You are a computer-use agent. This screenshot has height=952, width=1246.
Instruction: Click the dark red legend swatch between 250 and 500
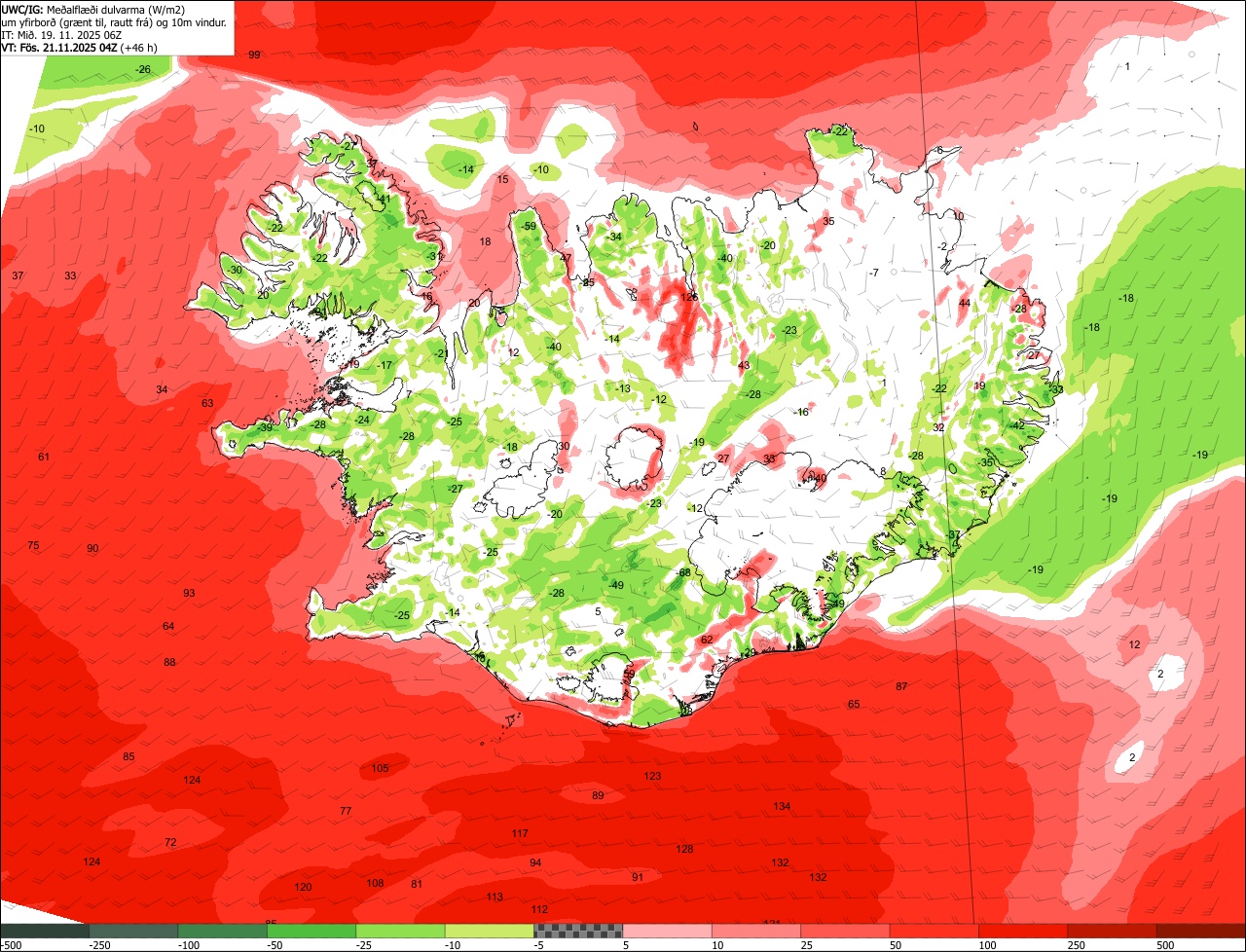(x=1112, y=931)
